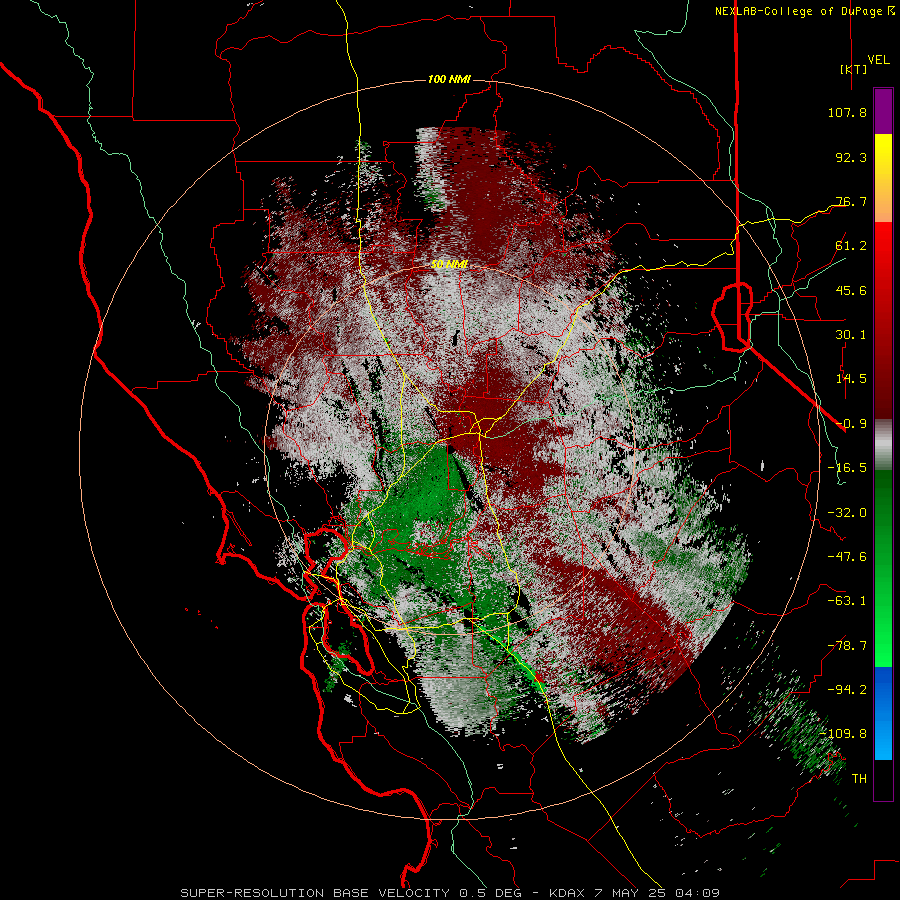Viewport: 900px width, 900px height.
Task: Click the Super-Resolution Base Velocity caption
Action: 449,893
